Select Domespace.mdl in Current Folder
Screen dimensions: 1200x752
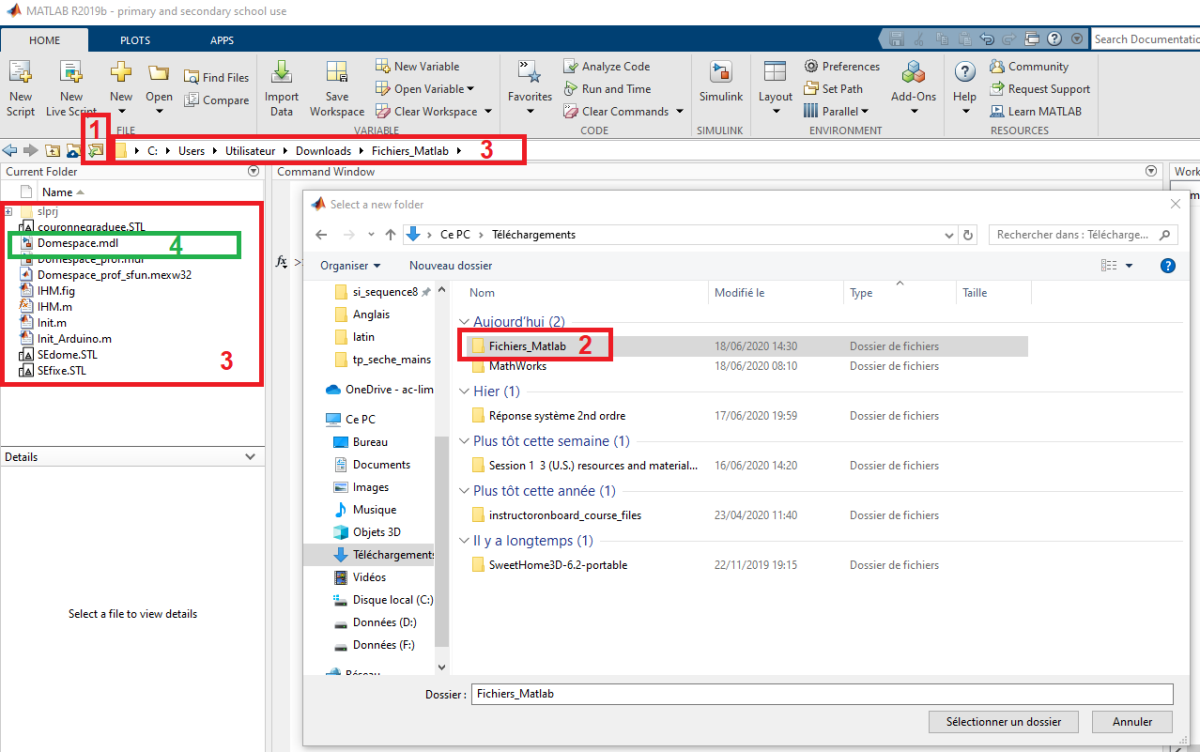pos(78,243)
